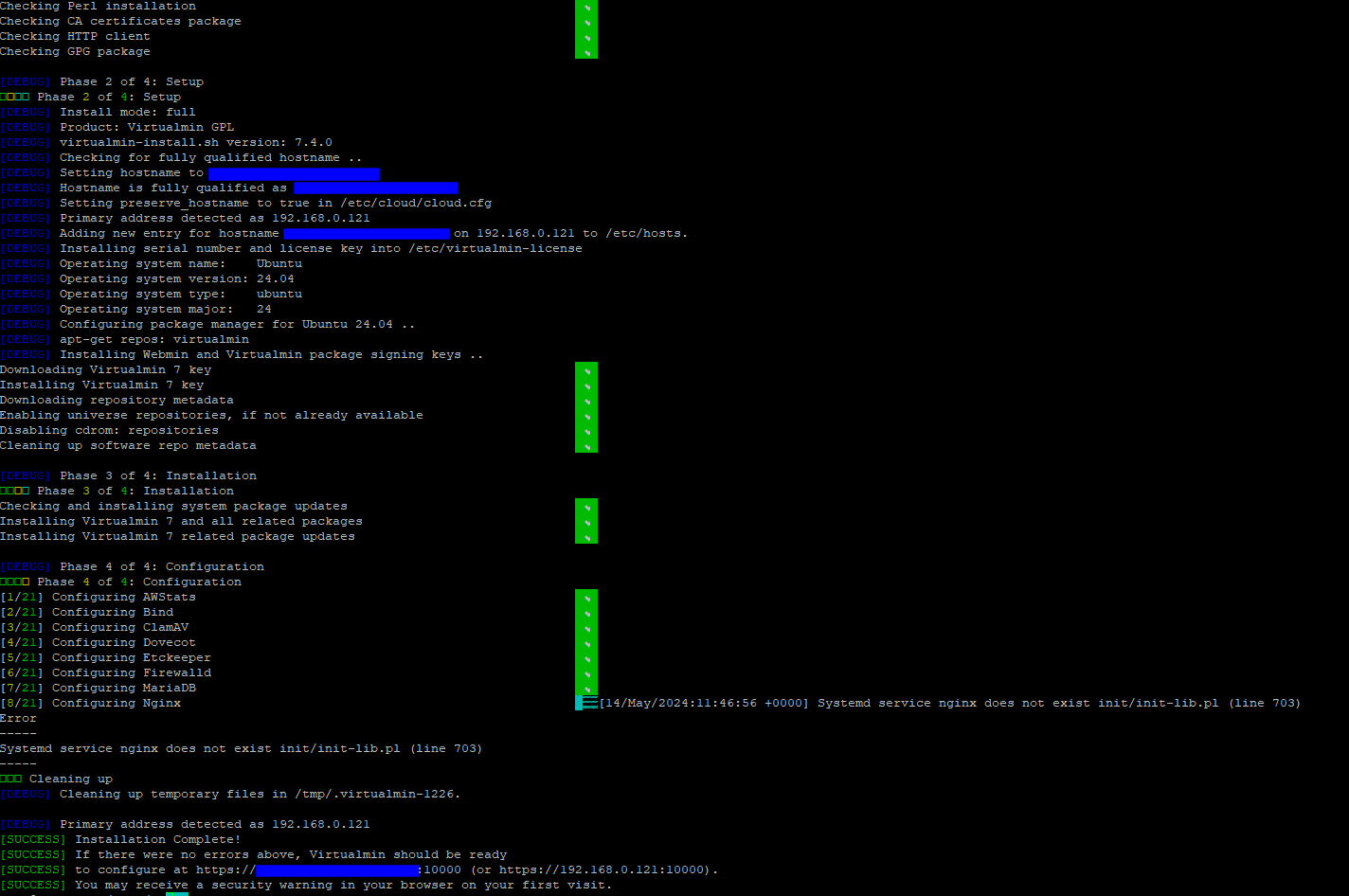Click 'Installation Complete!' success message
1349x896 pixels.
158,839
